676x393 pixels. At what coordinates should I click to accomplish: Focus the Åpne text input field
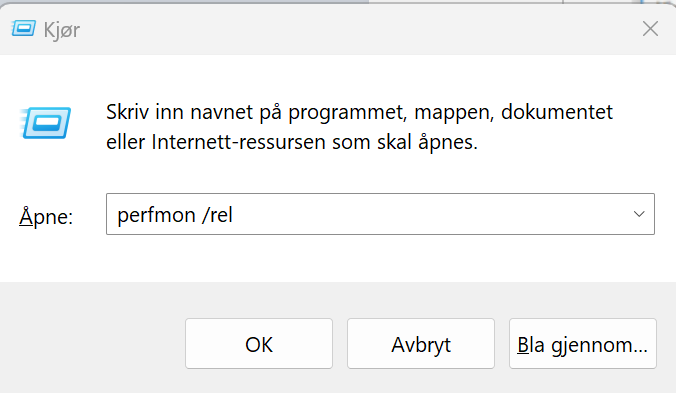click(x=380, y=214)
